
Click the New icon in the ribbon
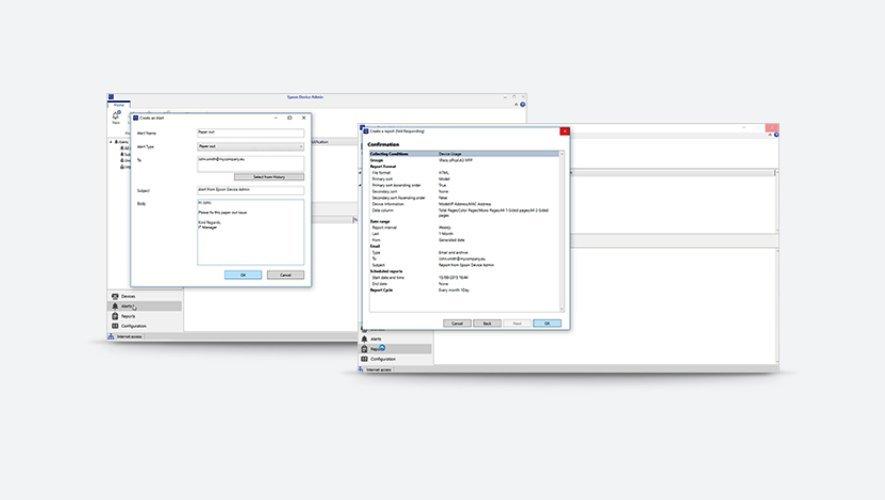(x=116, y=116)
